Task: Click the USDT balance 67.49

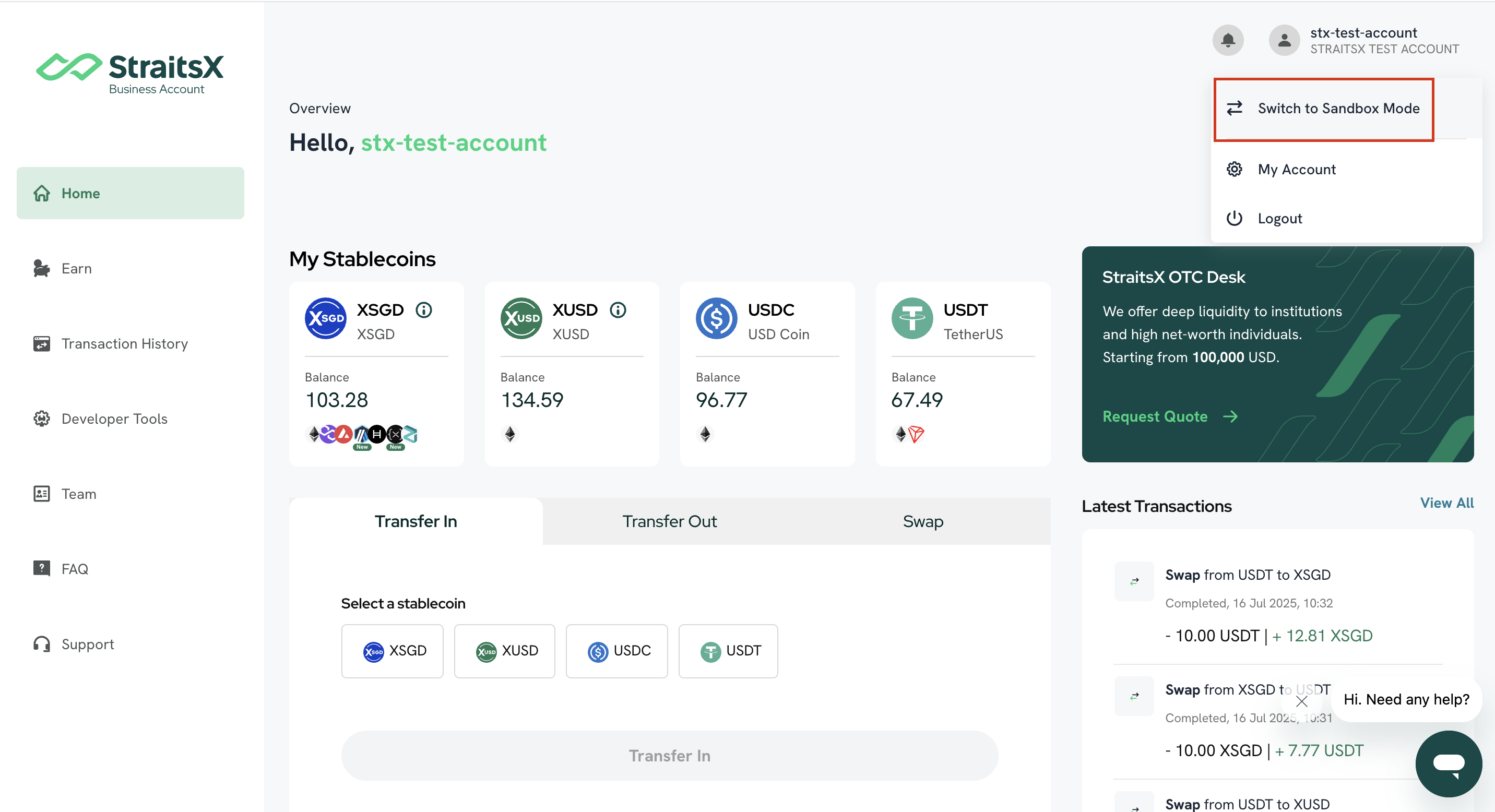Action: pyautogui.click(x=917, y=400)
